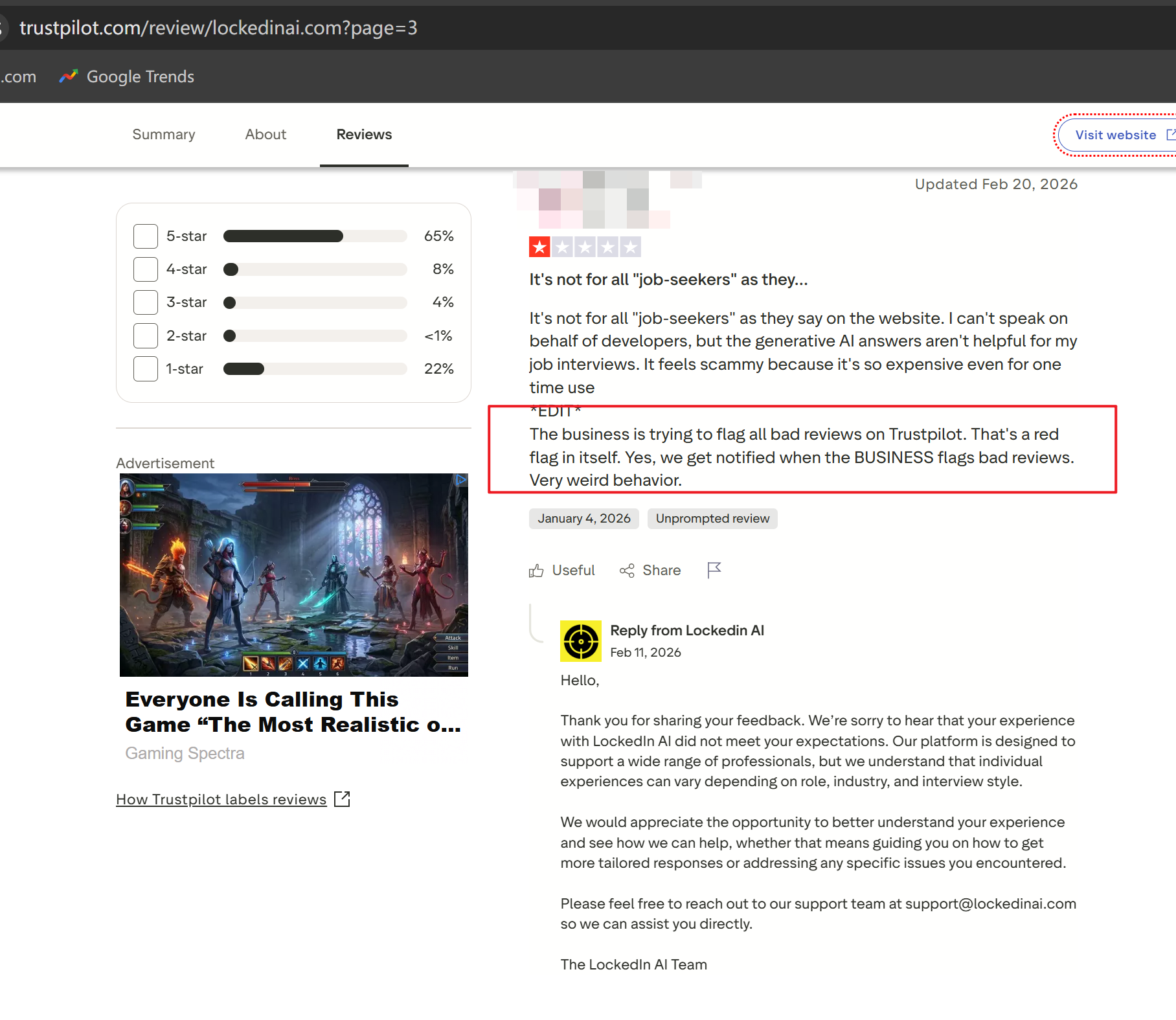The height and width of the screenshot is (1020, 1176).
Task: Click the Reply from Lockedin AI heading
Action: [x=687, y=631]
